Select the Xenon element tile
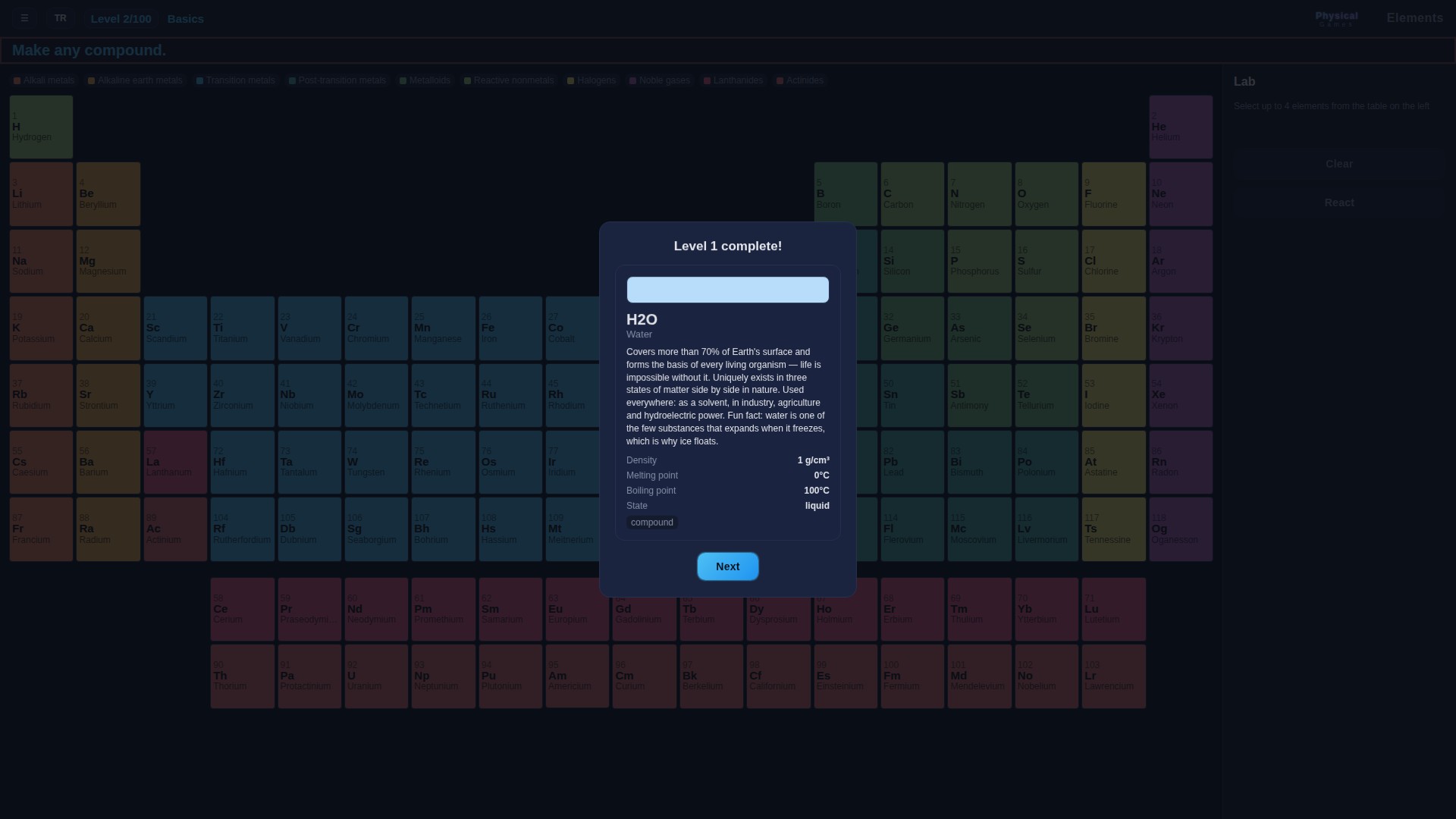This screenshot has width=1456, height=819. point(1181,395)
